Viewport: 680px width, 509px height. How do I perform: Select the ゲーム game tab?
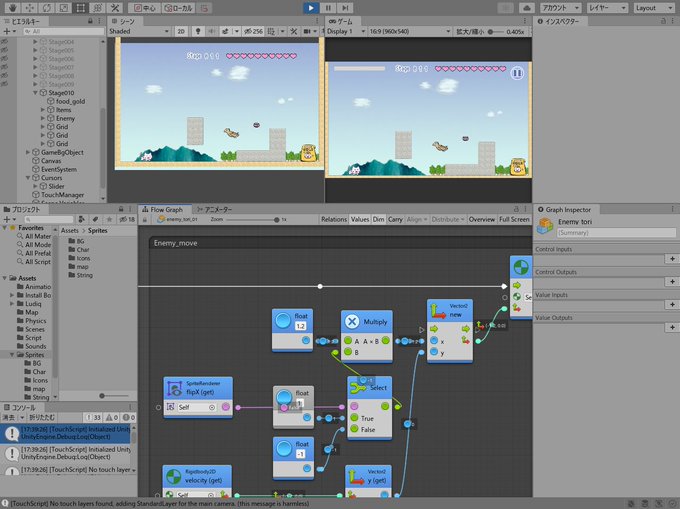pyautogui.click(x=341, y=21)
